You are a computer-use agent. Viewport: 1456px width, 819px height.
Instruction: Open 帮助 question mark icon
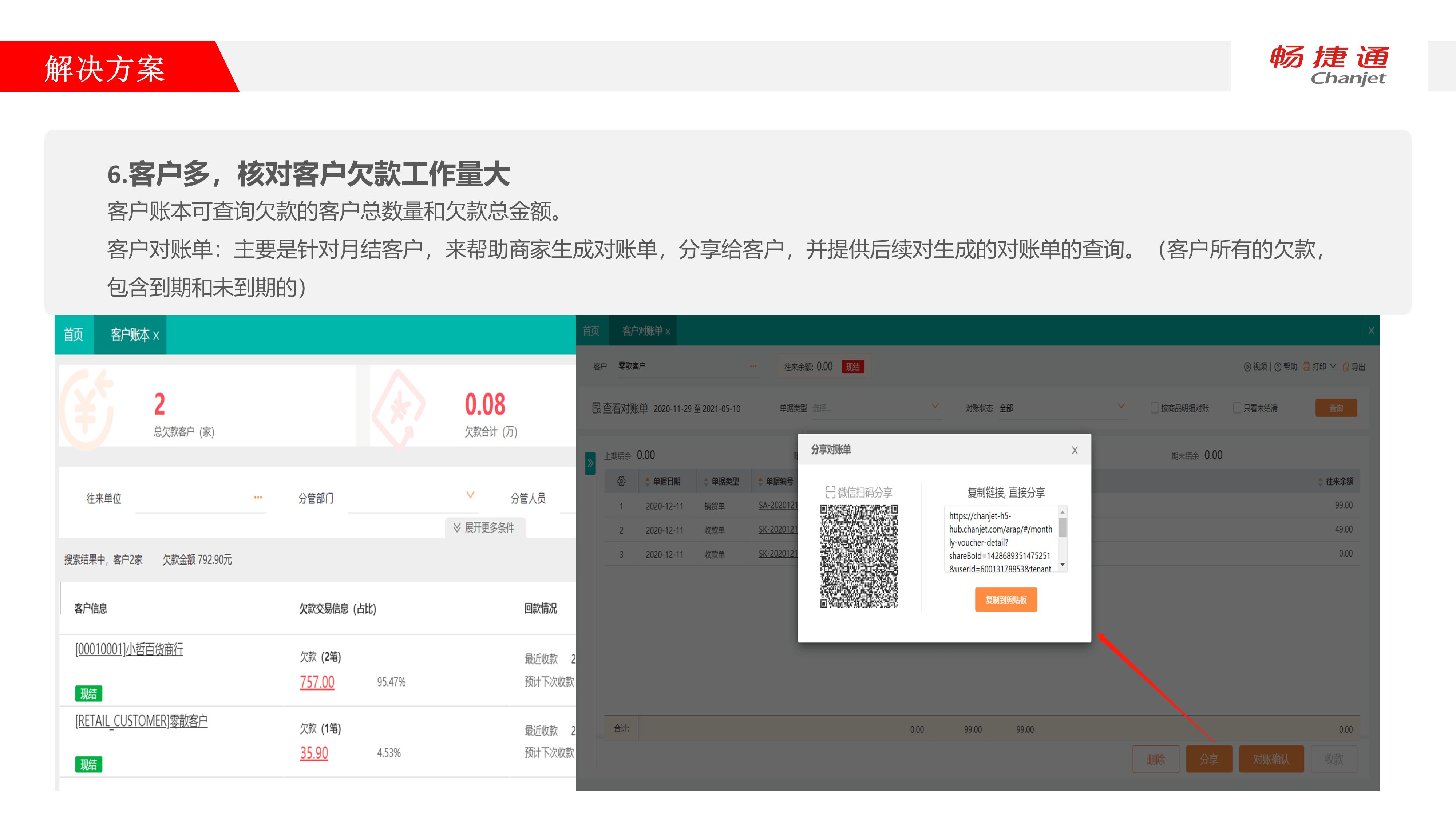click(1277, 366)
